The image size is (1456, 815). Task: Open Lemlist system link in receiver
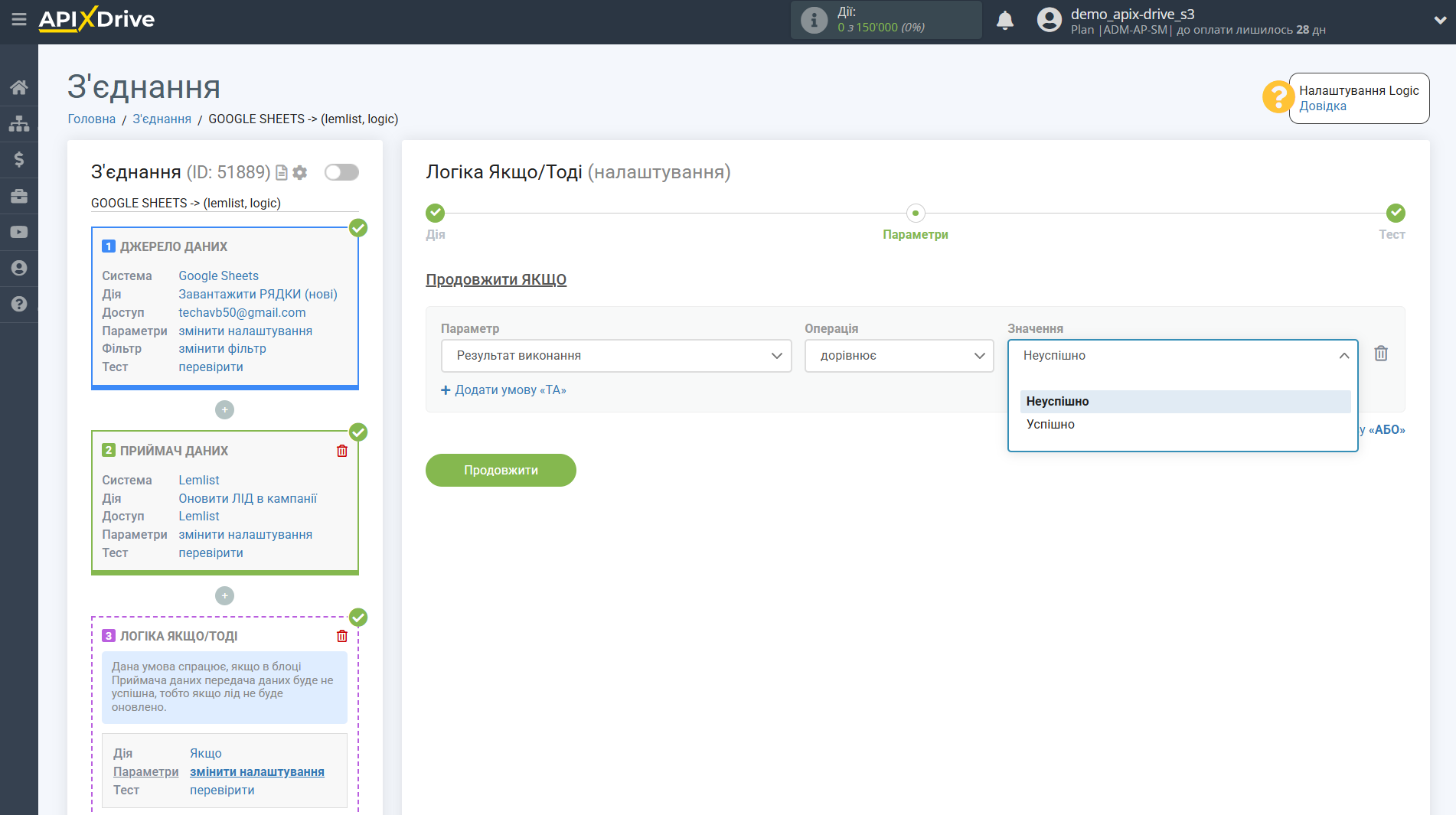[x=199, y=480]
